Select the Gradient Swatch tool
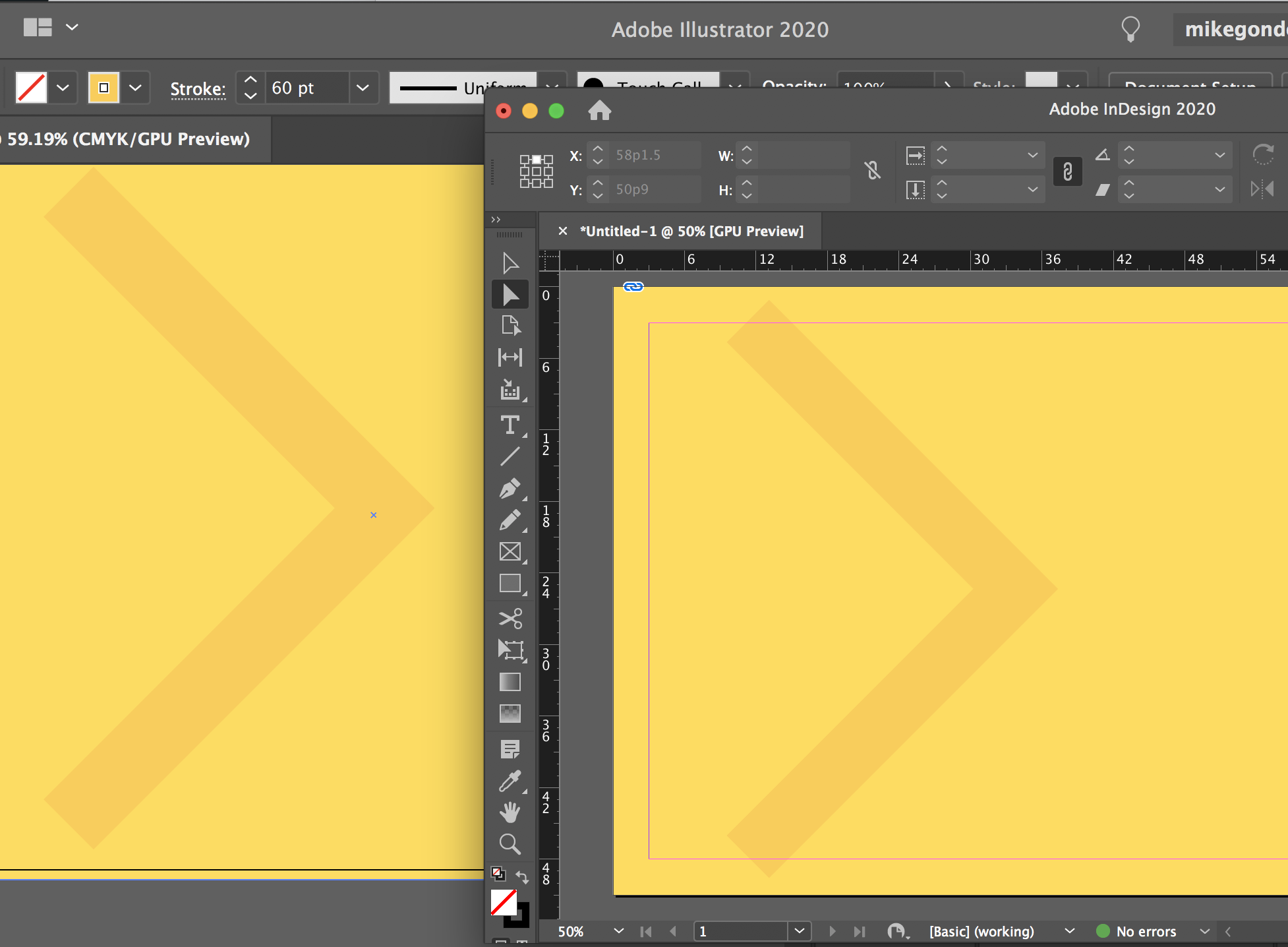 click(510, 682)
